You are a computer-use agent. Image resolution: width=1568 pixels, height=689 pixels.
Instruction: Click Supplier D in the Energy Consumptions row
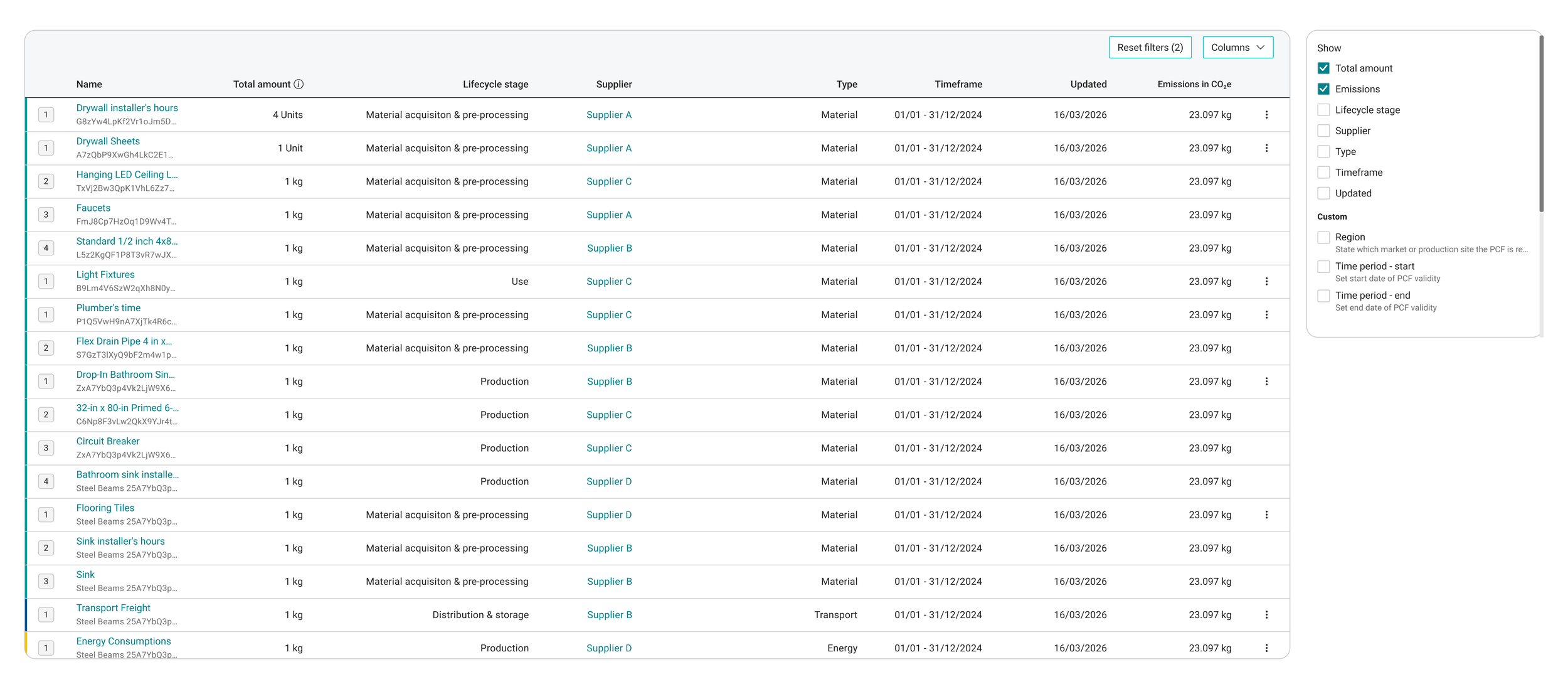point(609,648)
